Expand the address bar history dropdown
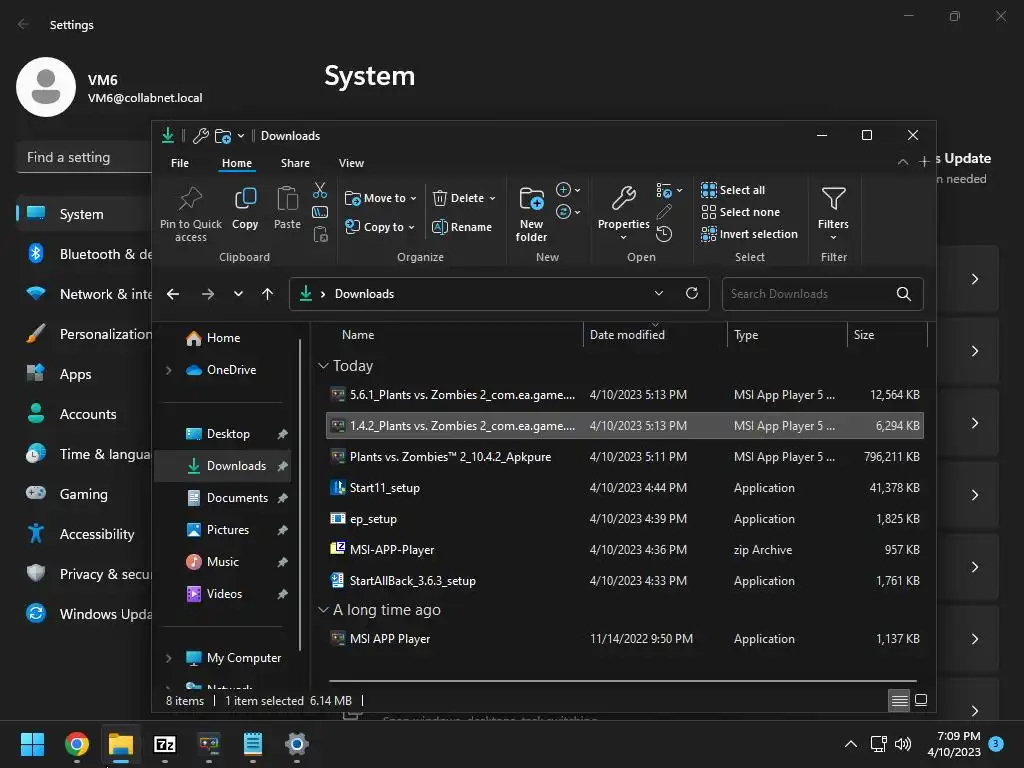The image size is (1024, 768). 659,293
